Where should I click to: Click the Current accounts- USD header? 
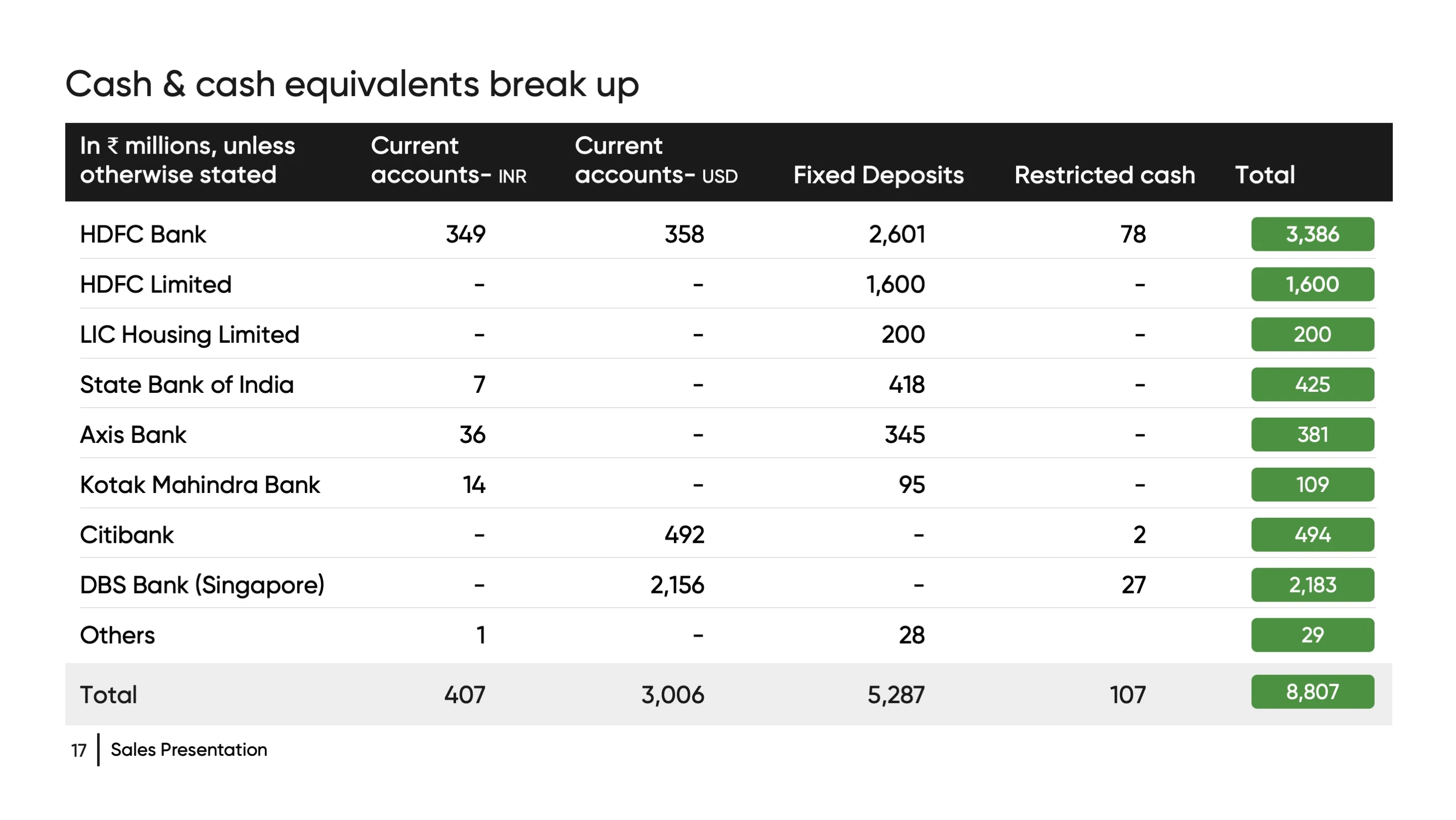(656, 160)
